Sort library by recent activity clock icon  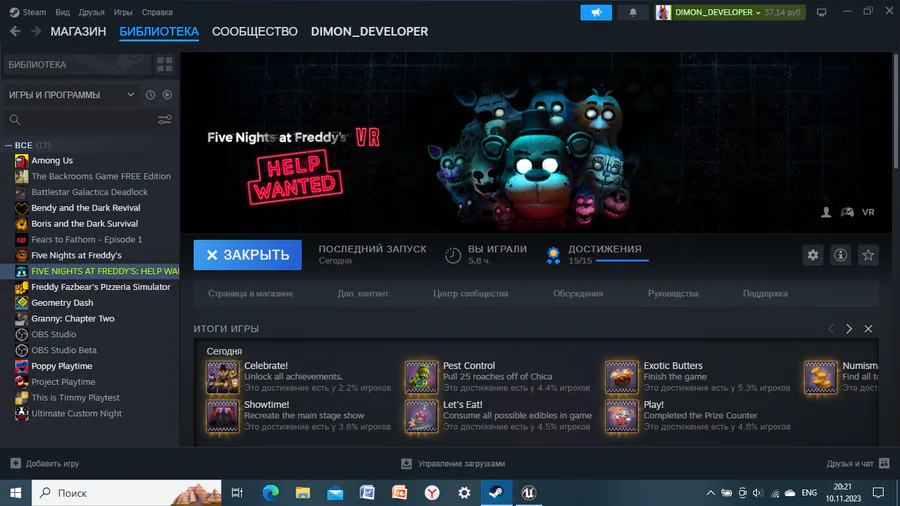150,95
